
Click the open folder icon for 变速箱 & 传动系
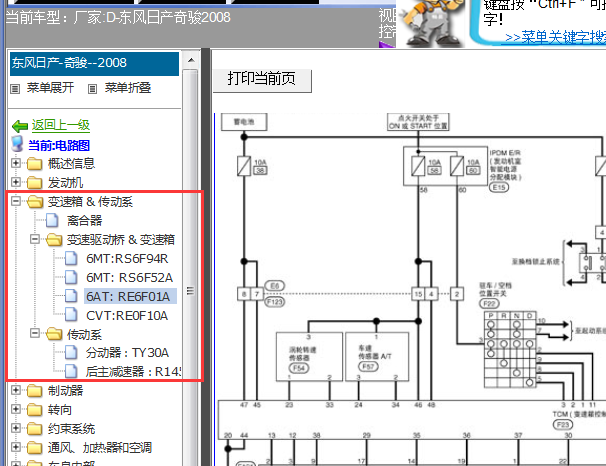click(x=35, y=201)
